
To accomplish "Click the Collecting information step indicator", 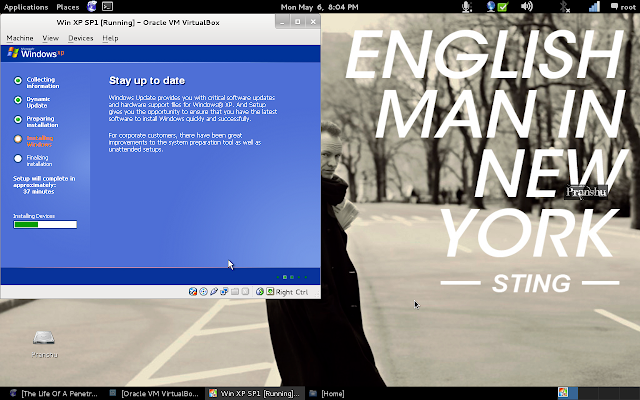I will click(18, 80).
